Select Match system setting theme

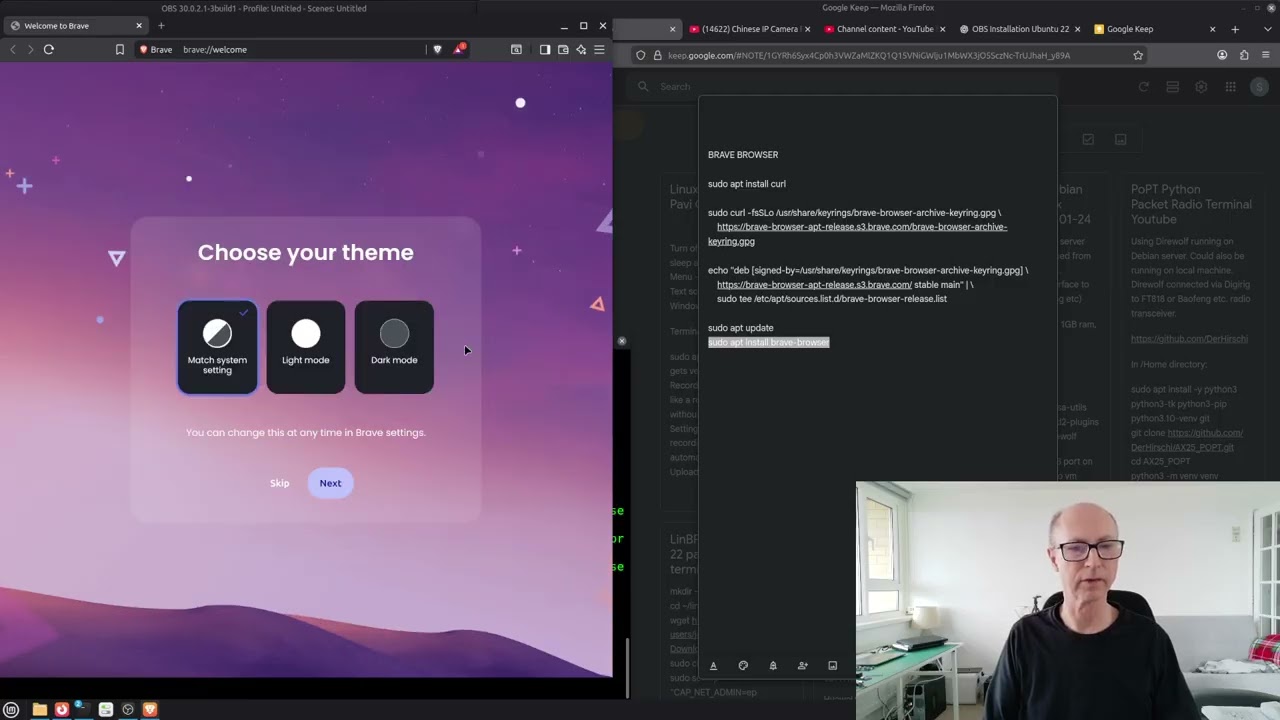(217, 347)
